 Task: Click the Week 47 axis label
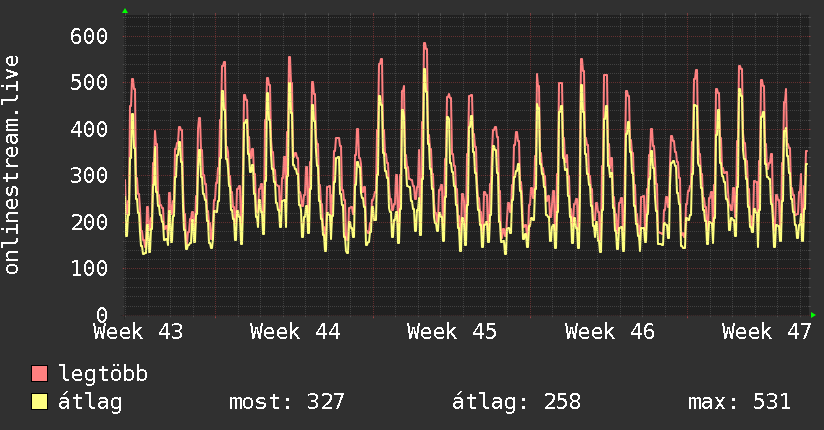click(767, 332)
